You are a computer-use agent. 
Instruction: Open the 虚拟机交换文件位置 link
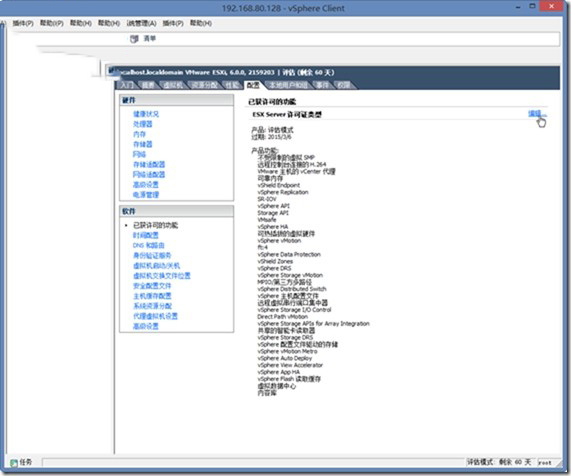tap(162, 276)
